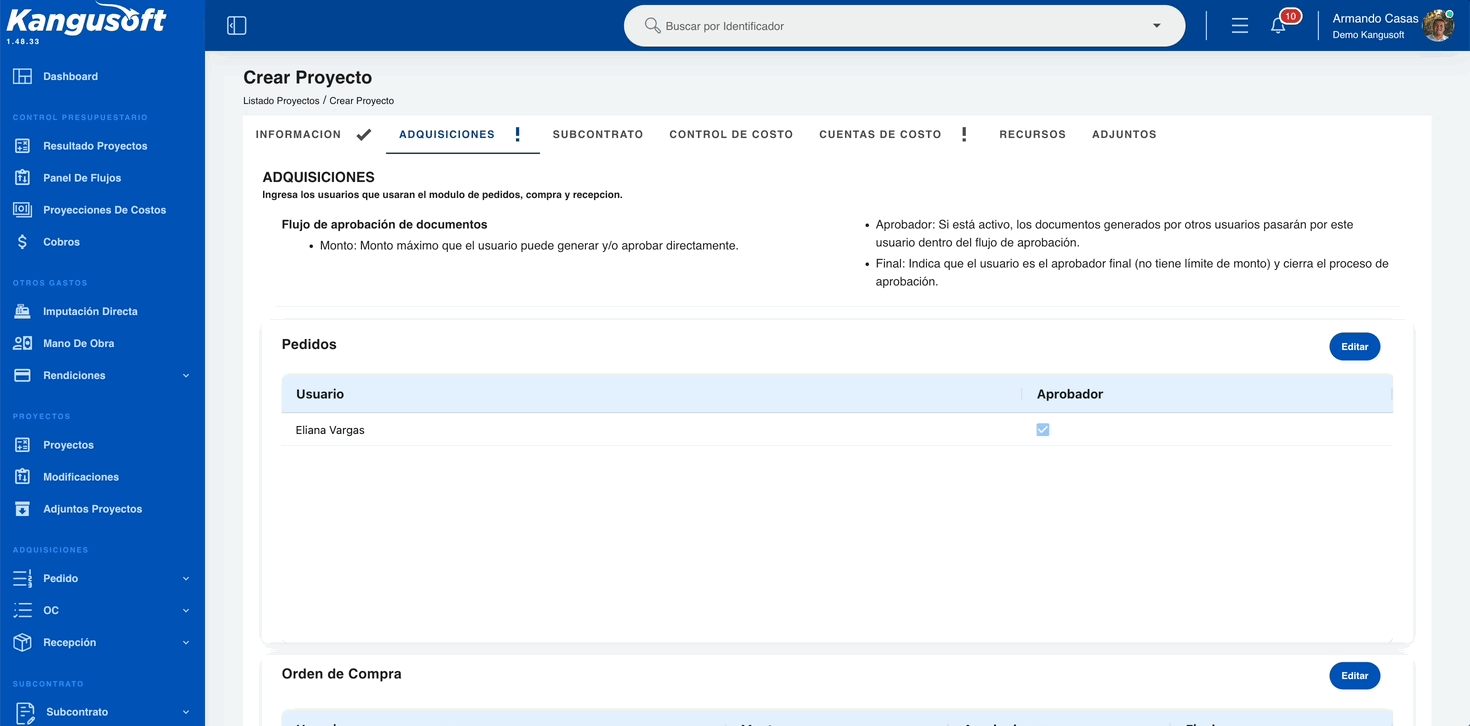Open Armando Casas profile avatar
Viewport: 1470px width, 726px height.
click(x=1439, y=26)
